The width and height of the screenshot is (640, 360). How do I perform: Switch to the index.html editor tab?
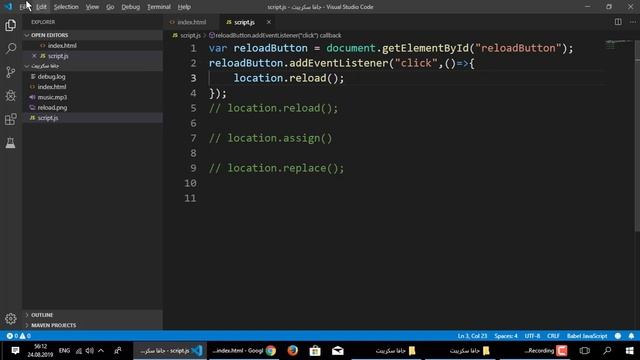coord(191,22)
